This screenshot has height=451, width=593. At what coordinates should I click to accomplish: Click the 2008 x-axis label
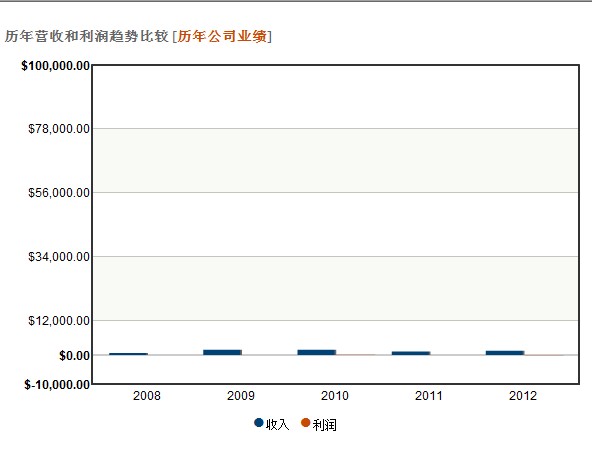[x=147, y=396]
